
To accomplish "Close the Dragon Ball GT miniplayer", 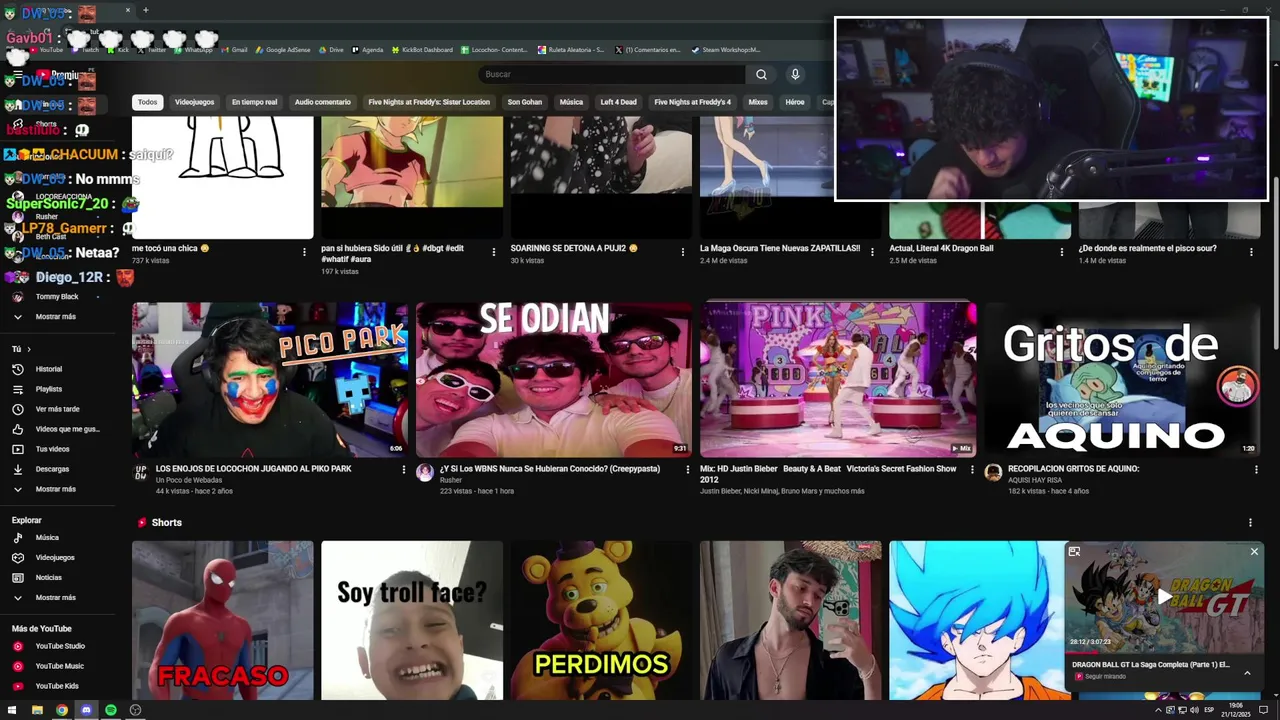I will pos(1254,551).
